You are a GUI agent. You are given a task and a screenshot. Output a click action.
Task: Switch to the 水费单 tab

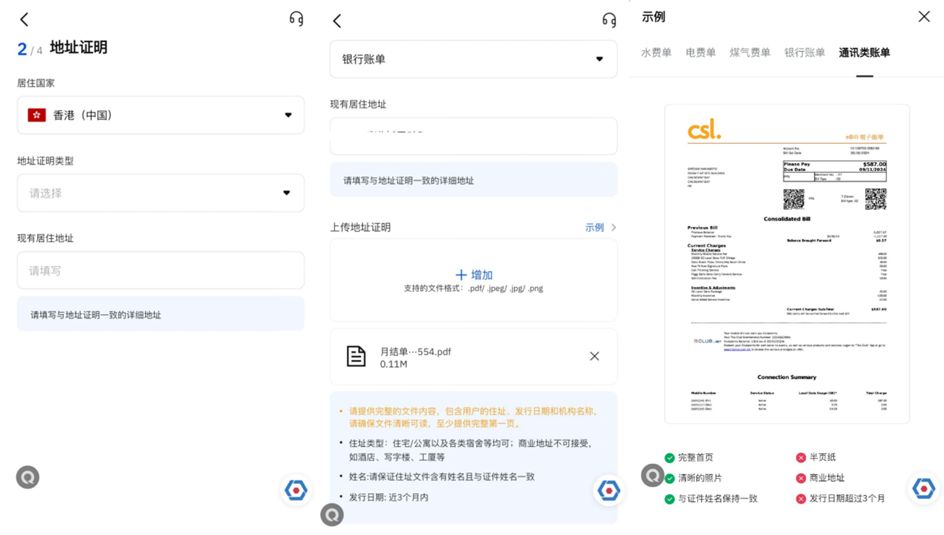pyautogui.click(x=656, y=53)
